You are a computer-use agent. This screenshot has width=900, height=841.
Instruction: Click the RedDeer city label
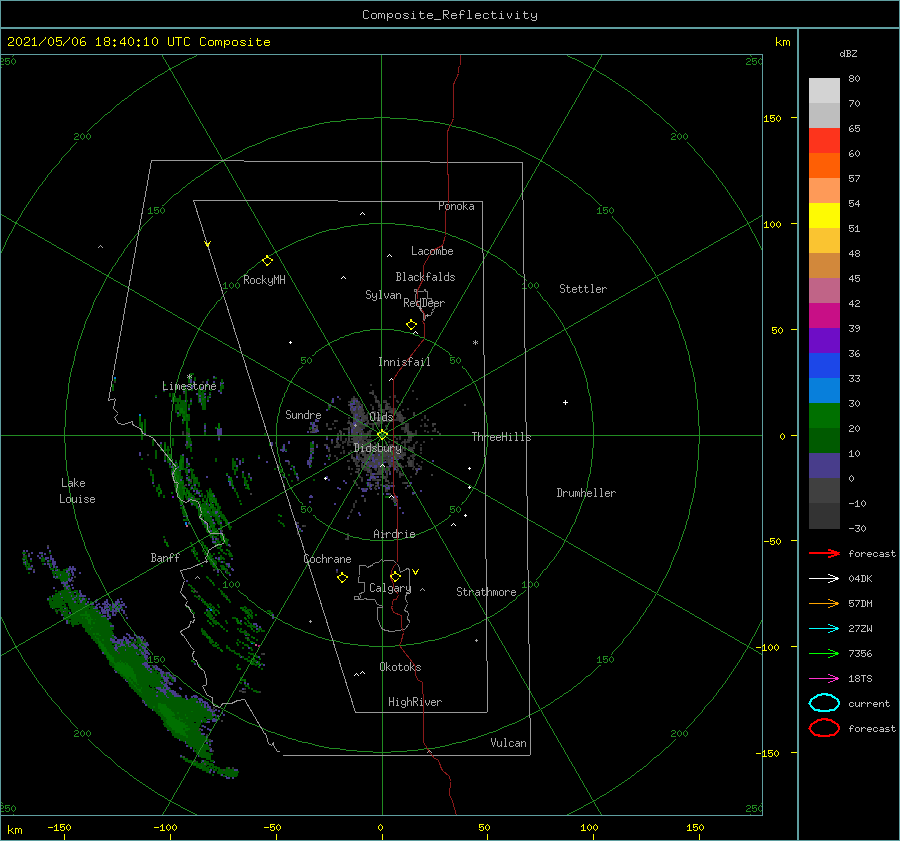pos(424,303)
